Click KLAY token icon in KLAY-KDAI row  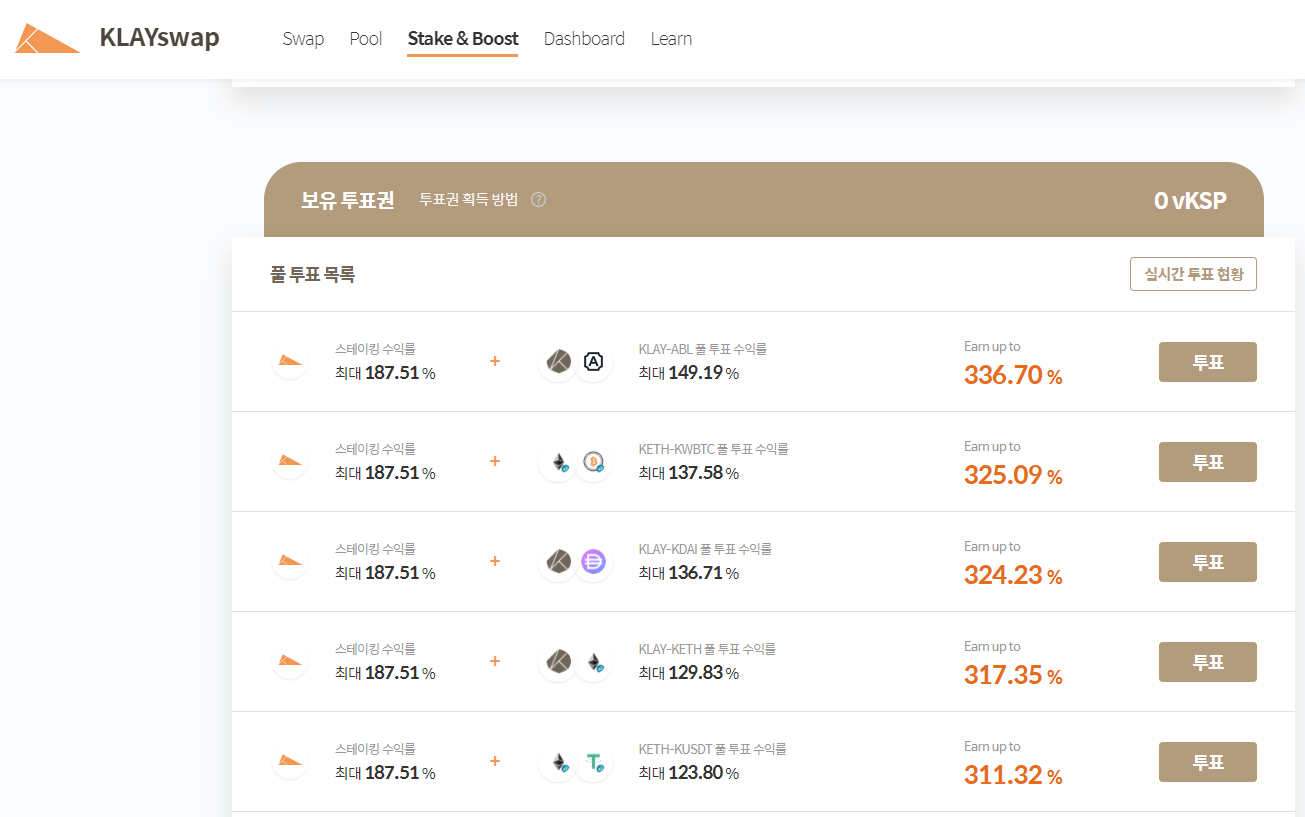(558, 562)
